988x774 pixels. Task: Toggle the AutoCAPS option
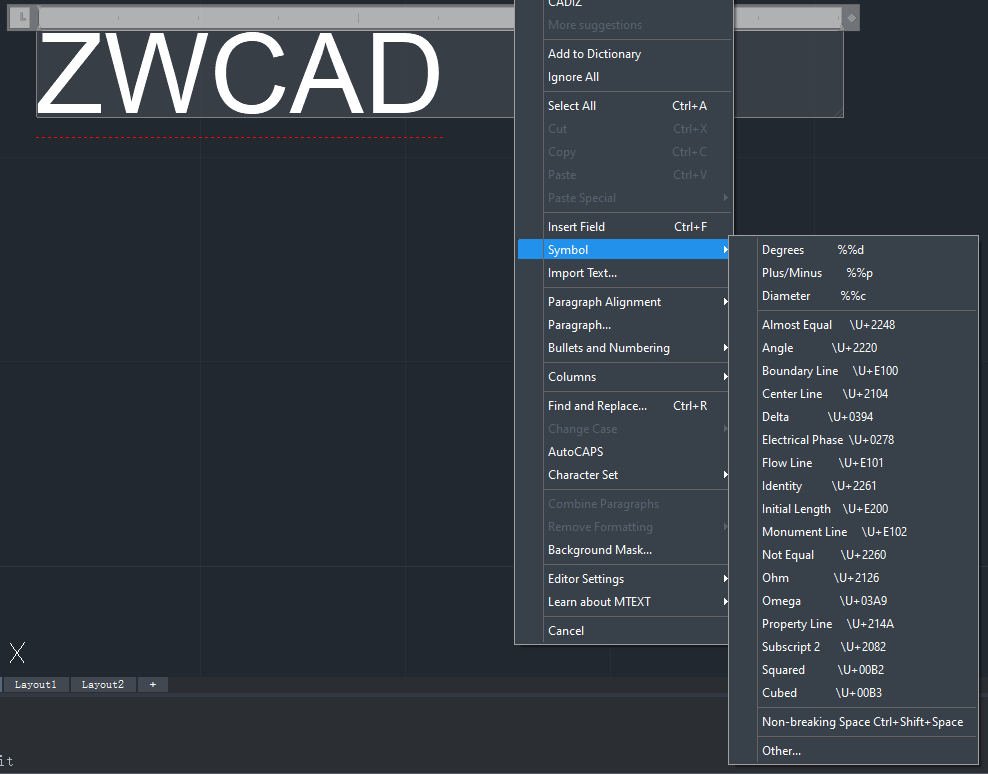click(624, 452)
